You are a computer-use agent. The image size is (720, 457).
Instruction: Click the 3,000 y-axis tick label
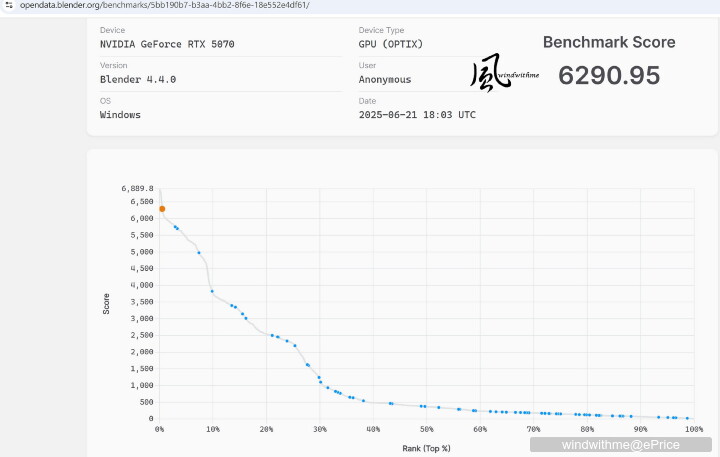[x=142, y=318]
